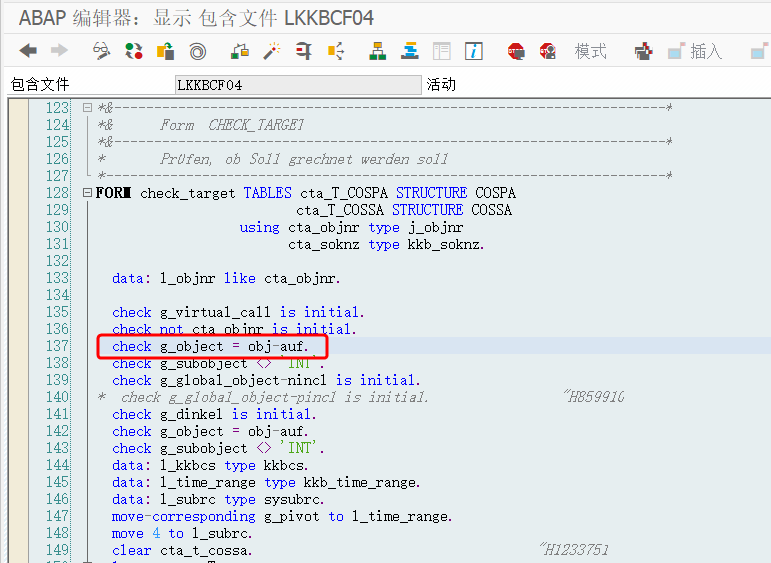Click 'data: l_subrc type sysubrc.' line
Screen dimensions: 771x563
point(218,499)
